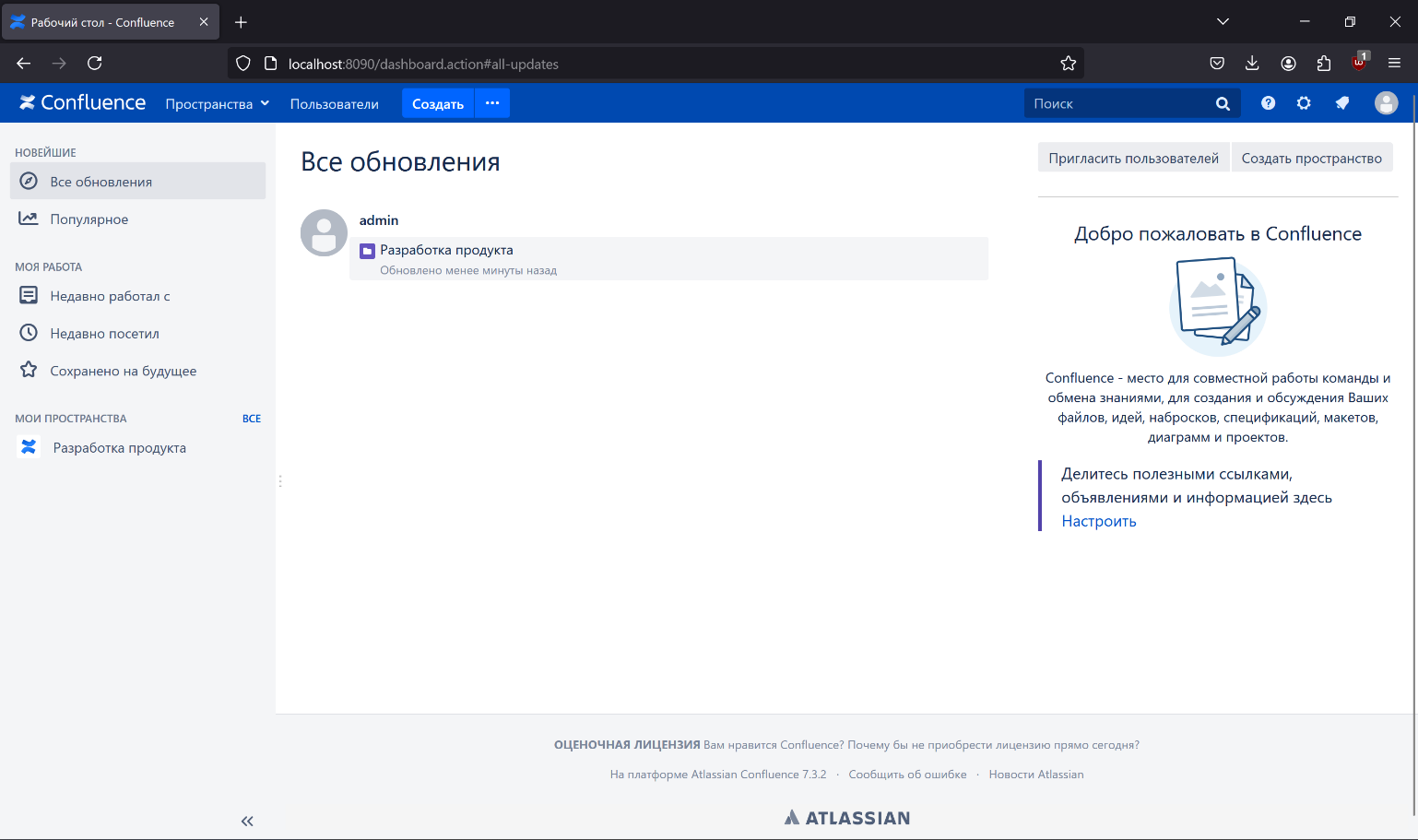Click the search magnifier icon
The width and height of the screenshot is (1418, 840).
(x=1223, y=104)
